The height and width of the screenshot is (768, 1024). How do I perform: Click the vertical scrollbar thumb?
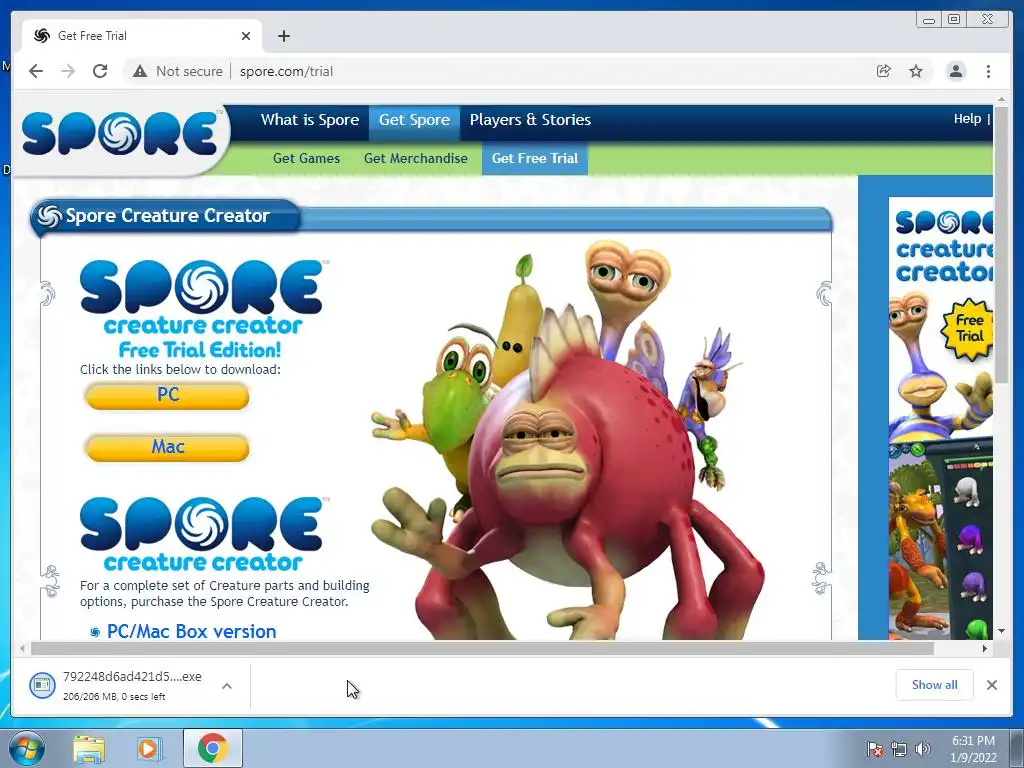tap(1002, 245)
